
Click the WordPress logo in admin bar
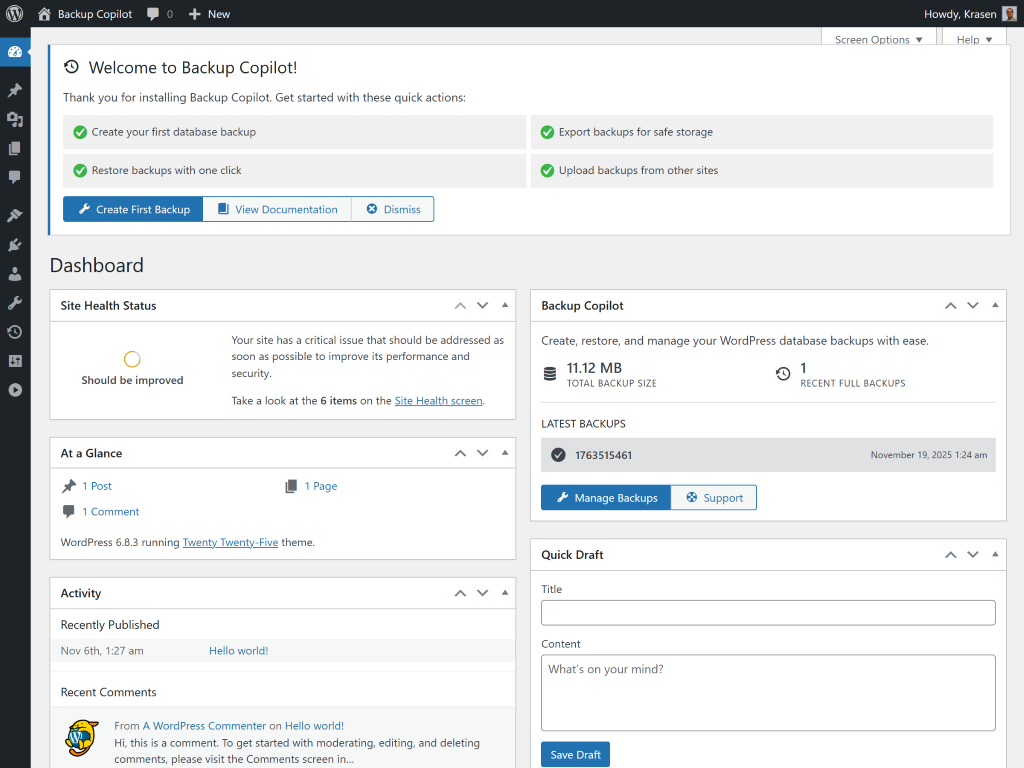[13, 13]
